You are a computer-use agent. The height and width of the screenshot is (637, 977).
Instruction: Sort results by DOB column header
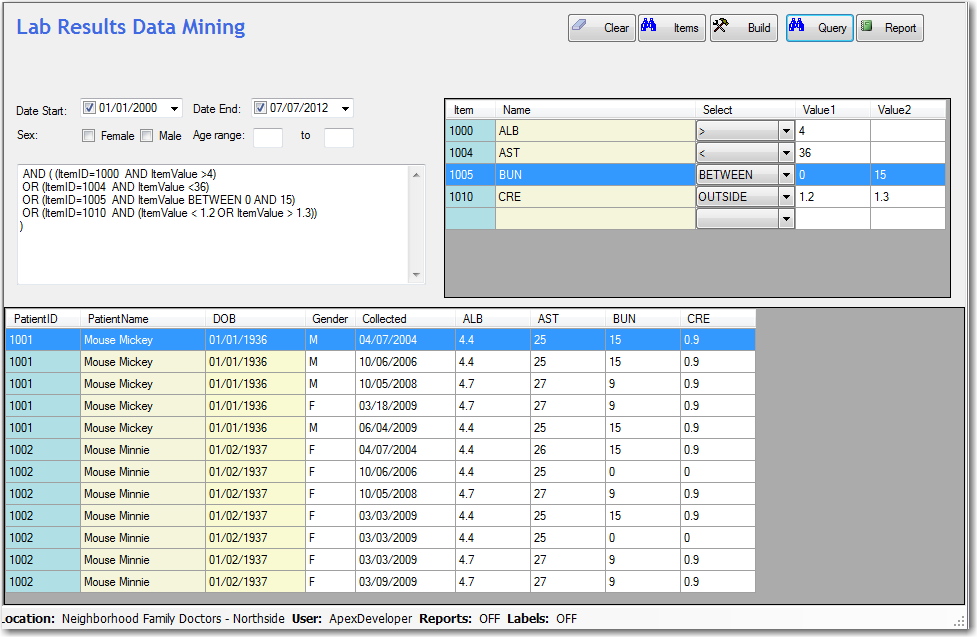point(255,318)
